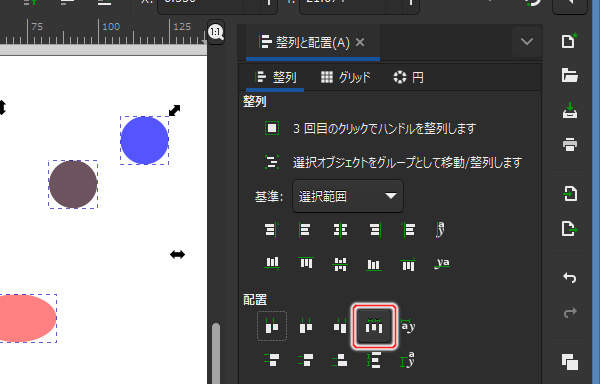
Task: Distribute top edges equidistantly
Action: (272, 360)
